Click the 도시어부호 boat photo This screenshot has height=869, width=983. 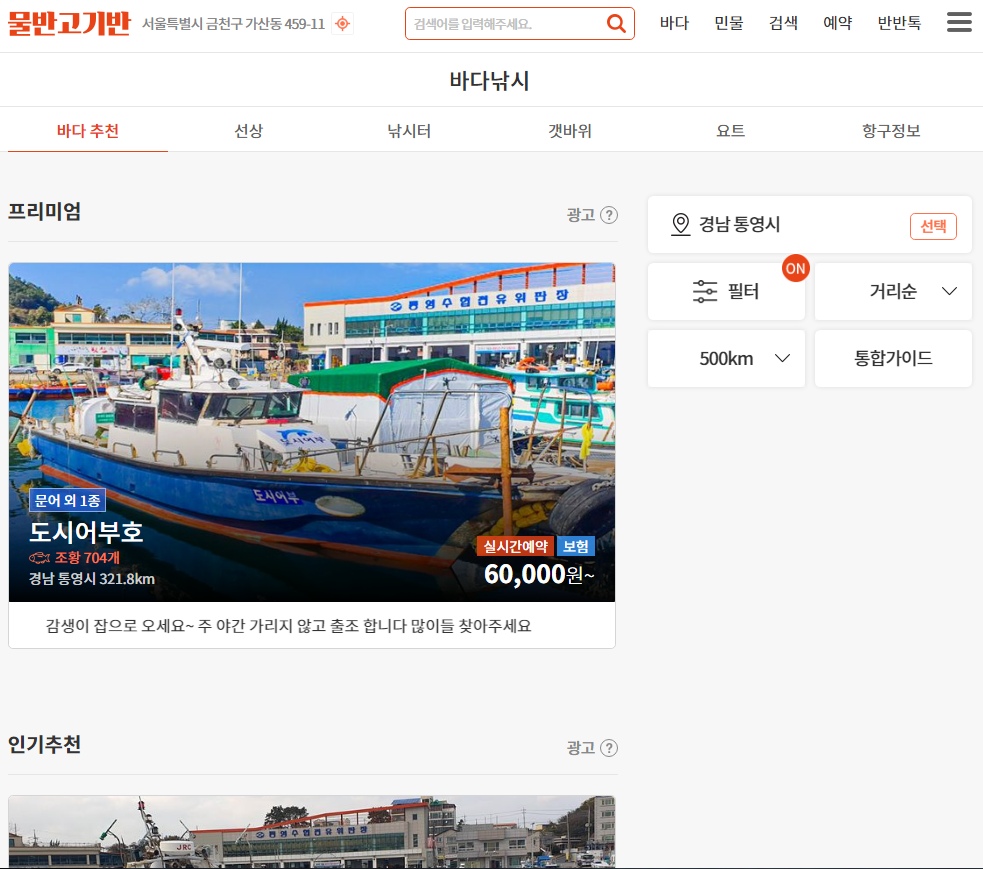pos(312,432)
